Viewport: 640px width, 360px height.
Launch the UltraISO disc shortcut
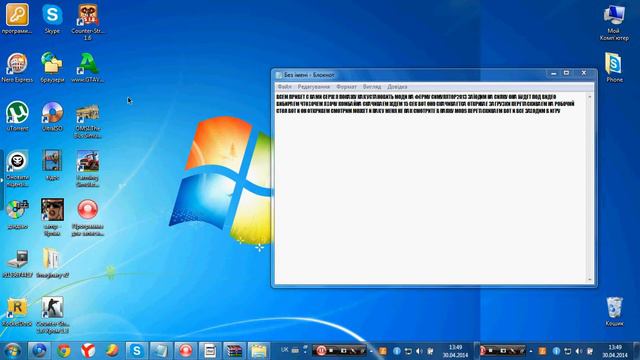(52, 117)
